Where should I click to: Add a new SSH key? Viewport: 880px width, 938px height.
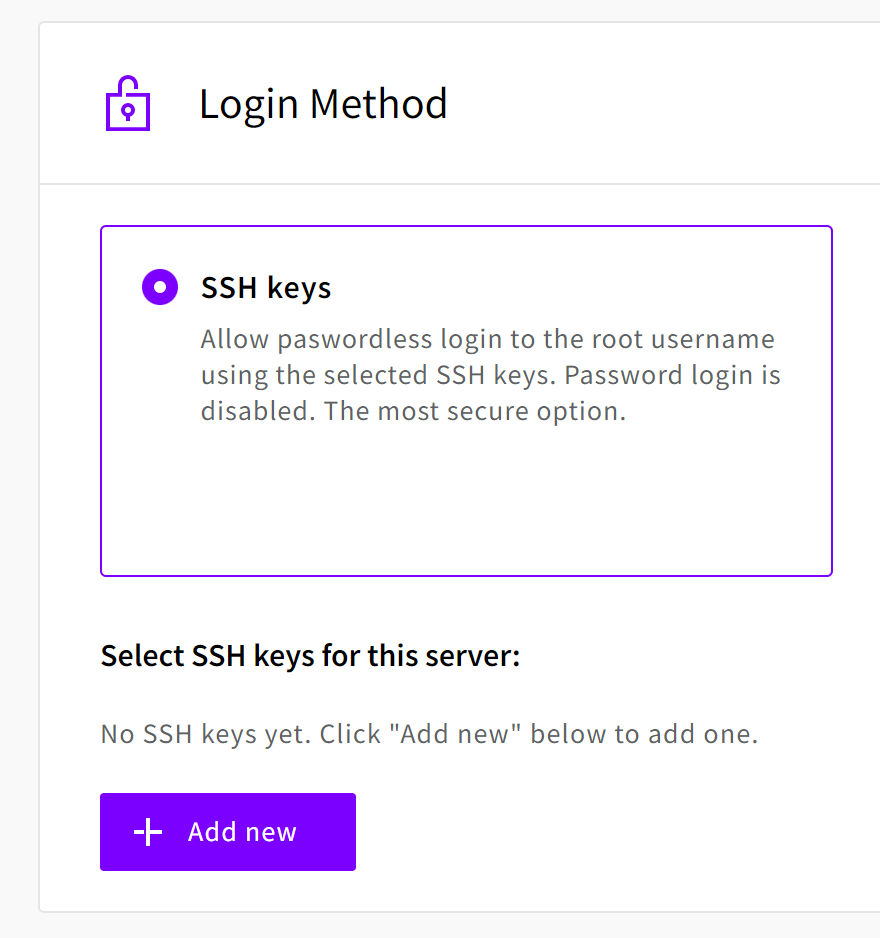pyautogui.click(x=228, y=832)
